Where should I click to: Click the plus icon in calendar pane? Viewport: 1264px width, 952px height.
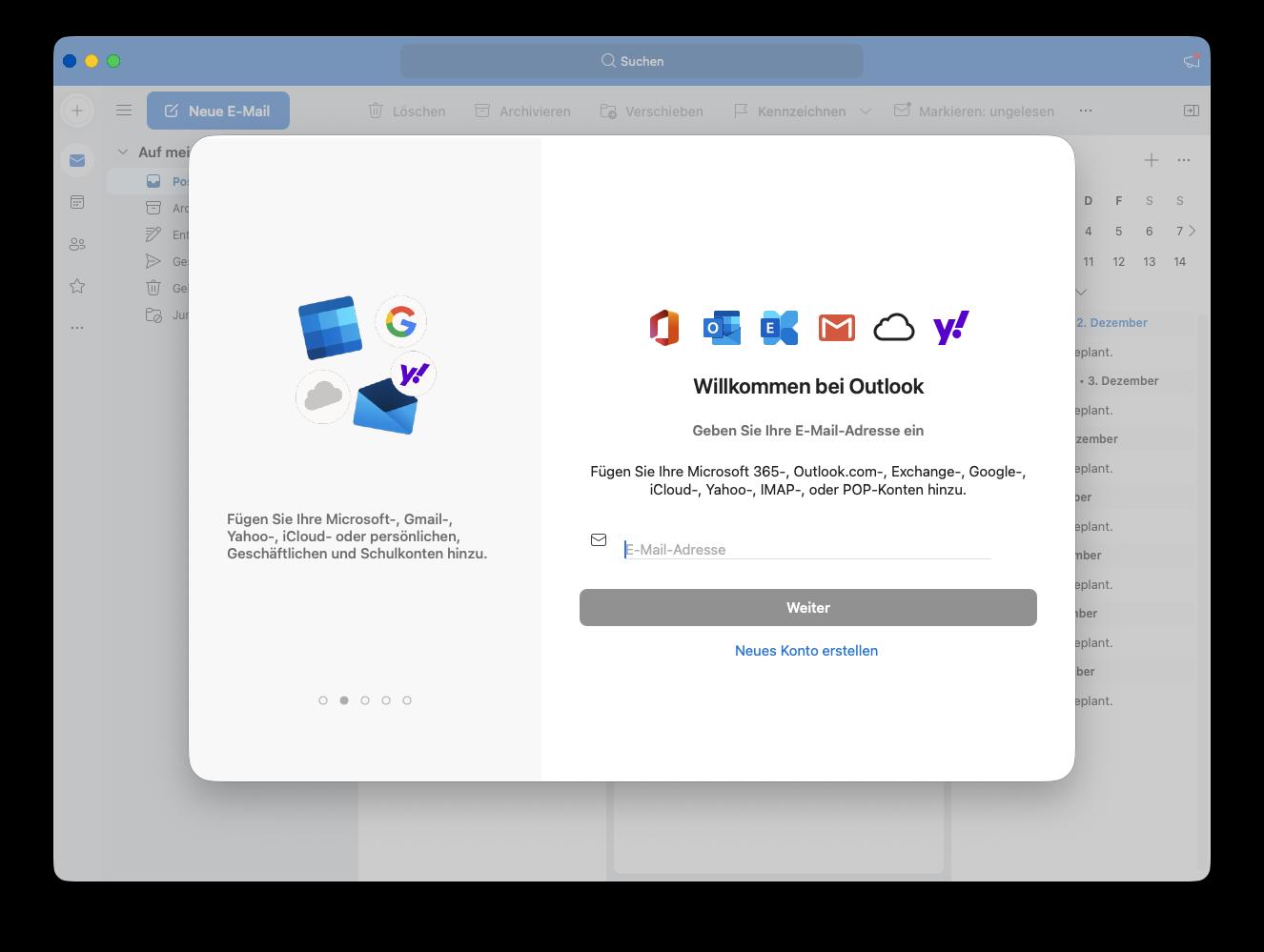click(x=1152, y=160)
